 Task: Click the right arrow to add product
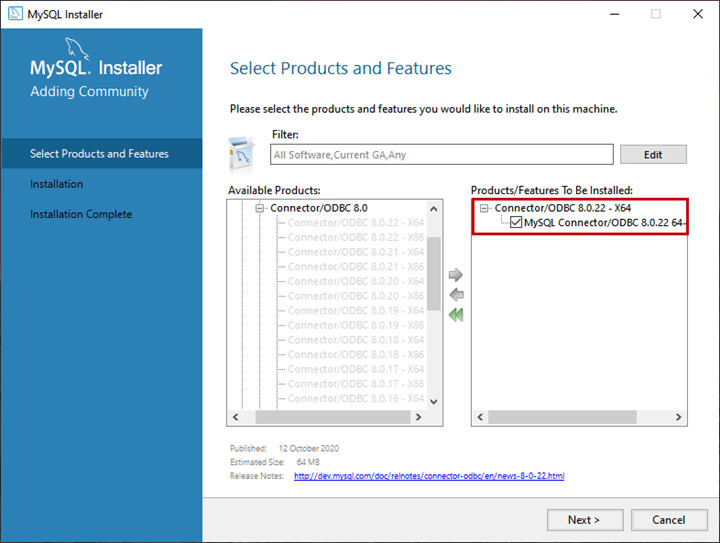pos(456,274)
